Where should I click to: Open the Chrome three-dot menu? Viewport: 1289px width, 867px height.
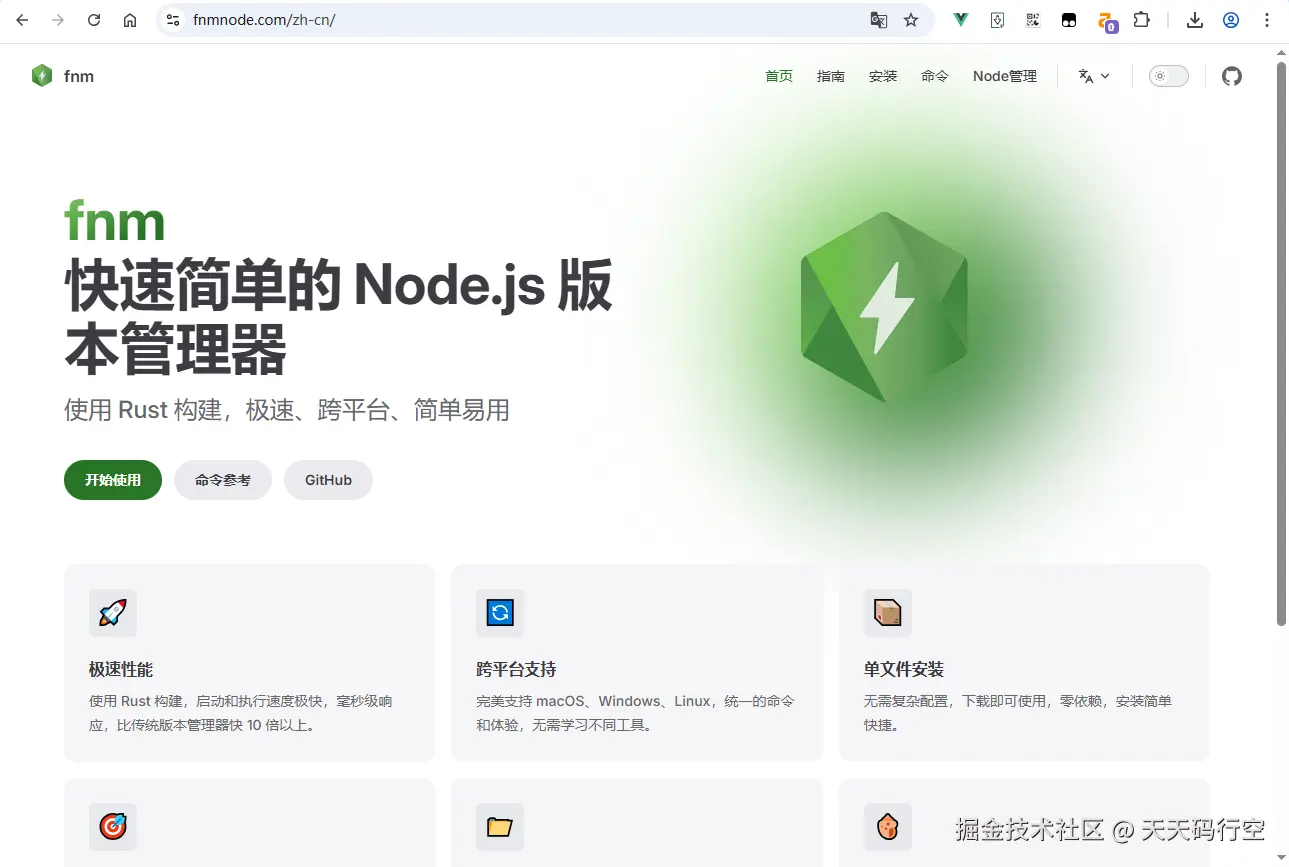1267,20
